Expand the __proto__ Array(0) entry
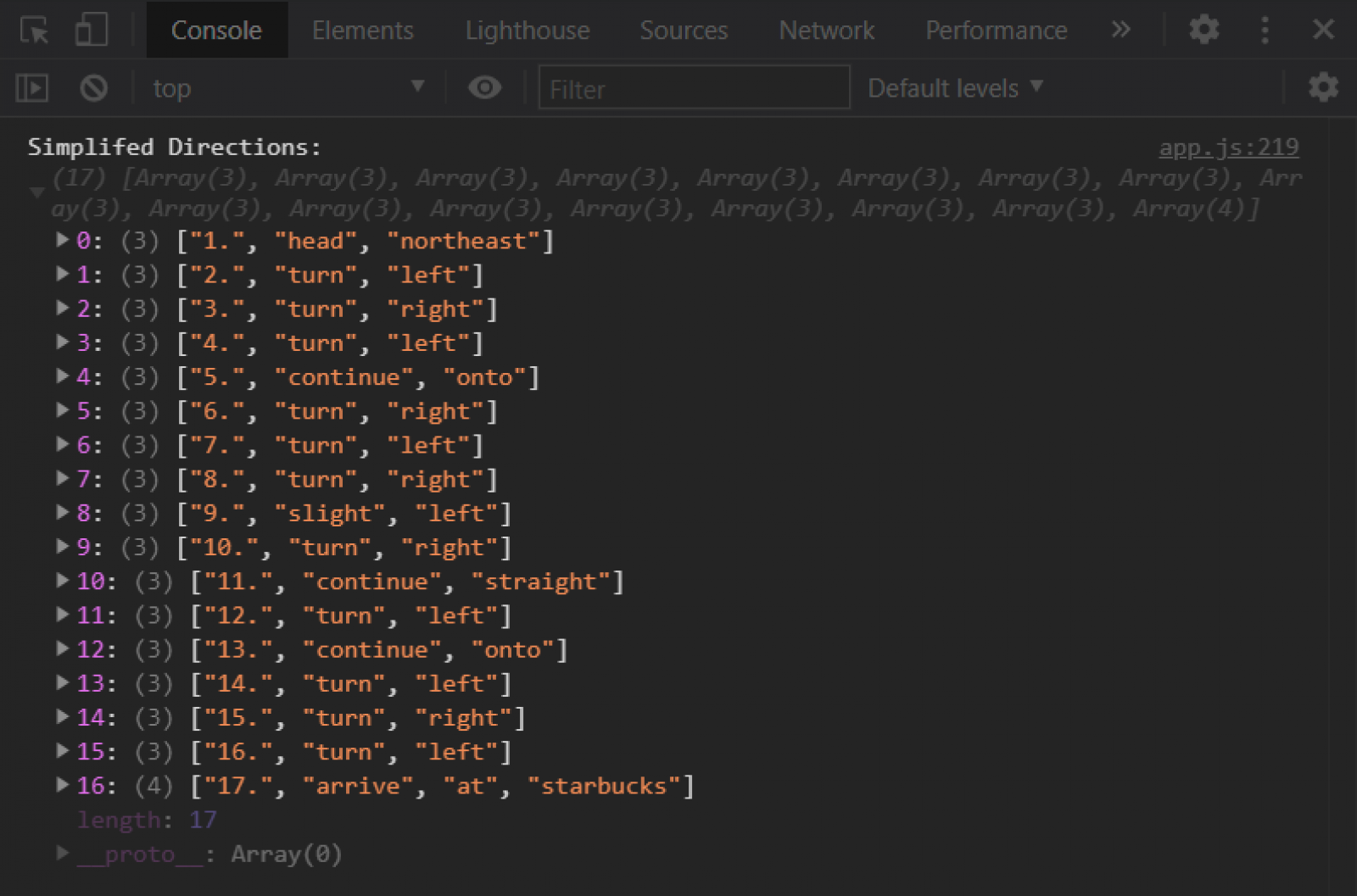 coord(62,852)
